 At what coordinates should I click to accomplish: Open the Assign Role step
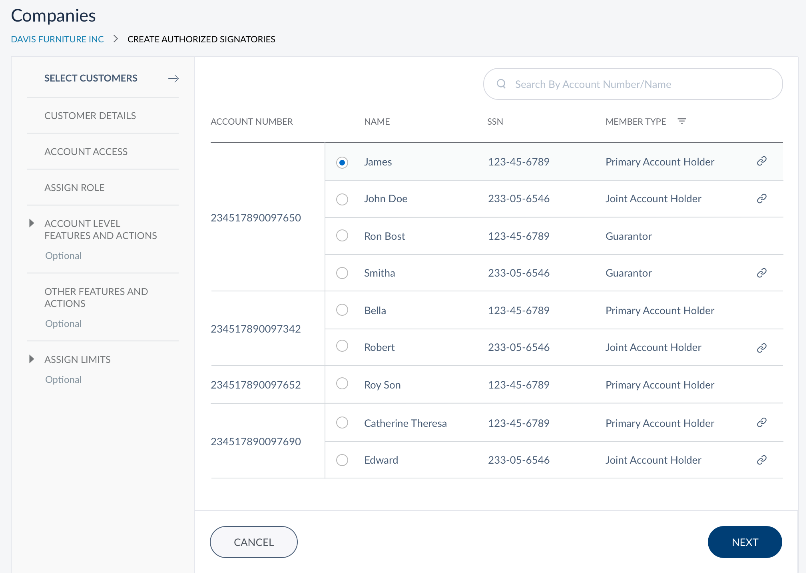point(74,188)
